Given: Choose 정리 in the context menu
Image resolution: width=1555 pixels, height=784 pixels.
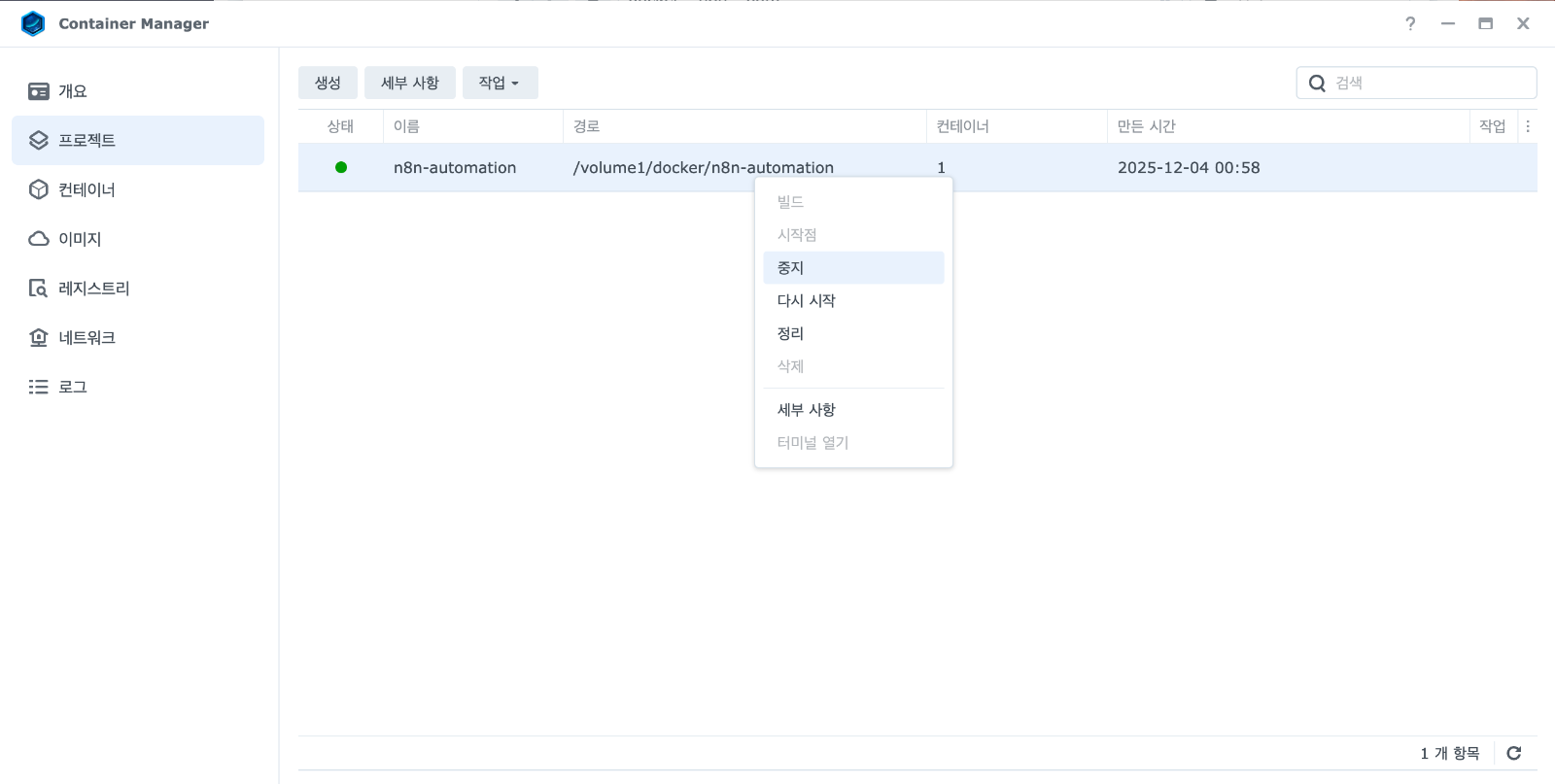Looking at the screenshot, I should click(x=853, y=334).
